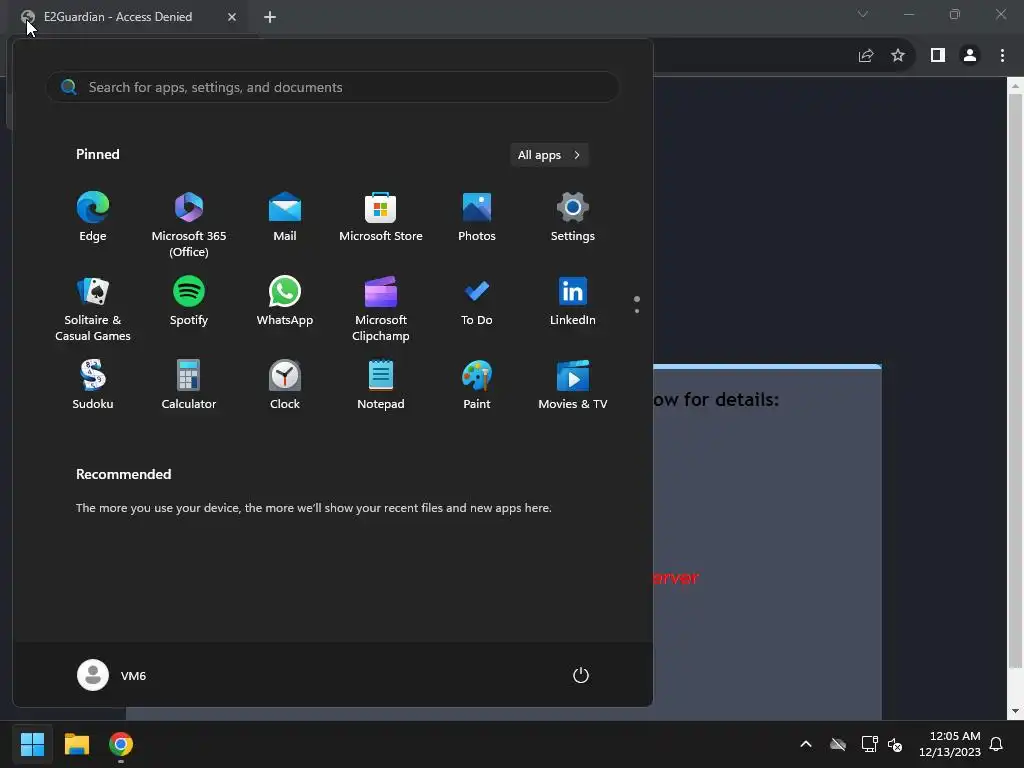Open the Mail app

(285, 217)
